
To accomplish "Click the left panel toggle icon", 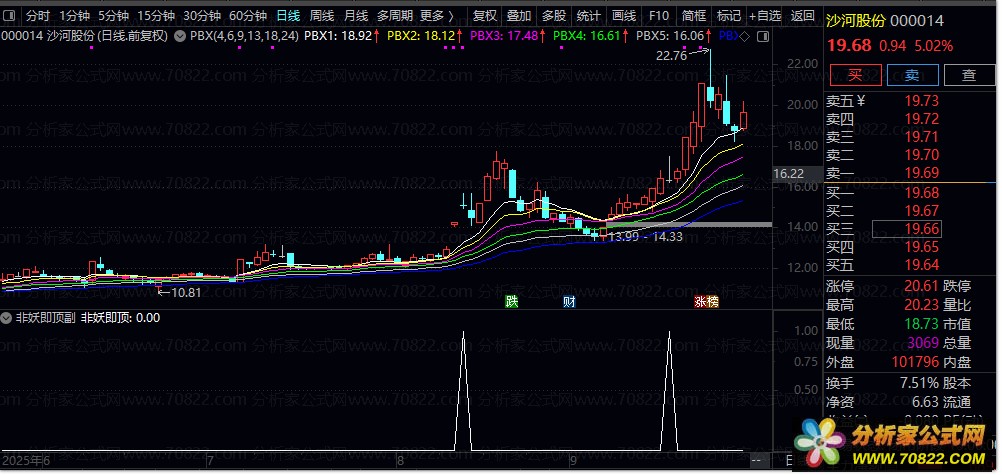I will point(10,16).
